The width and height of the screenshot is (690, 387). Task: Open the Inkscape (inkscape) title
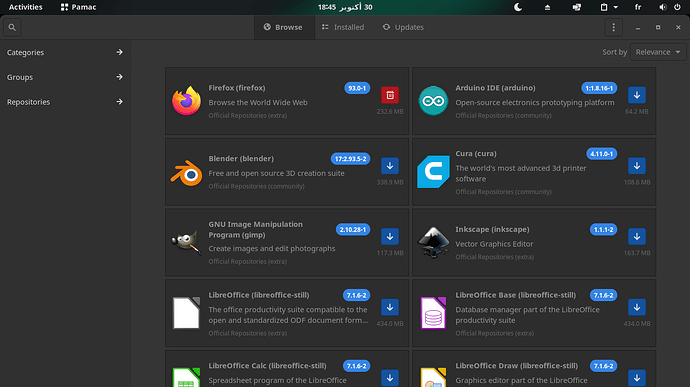(x=492, y=229)
